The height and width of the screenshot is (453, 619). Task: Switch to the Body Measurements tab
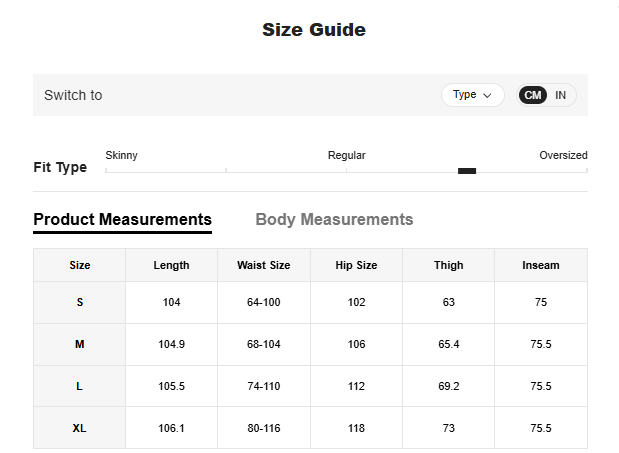pos(334,220)
